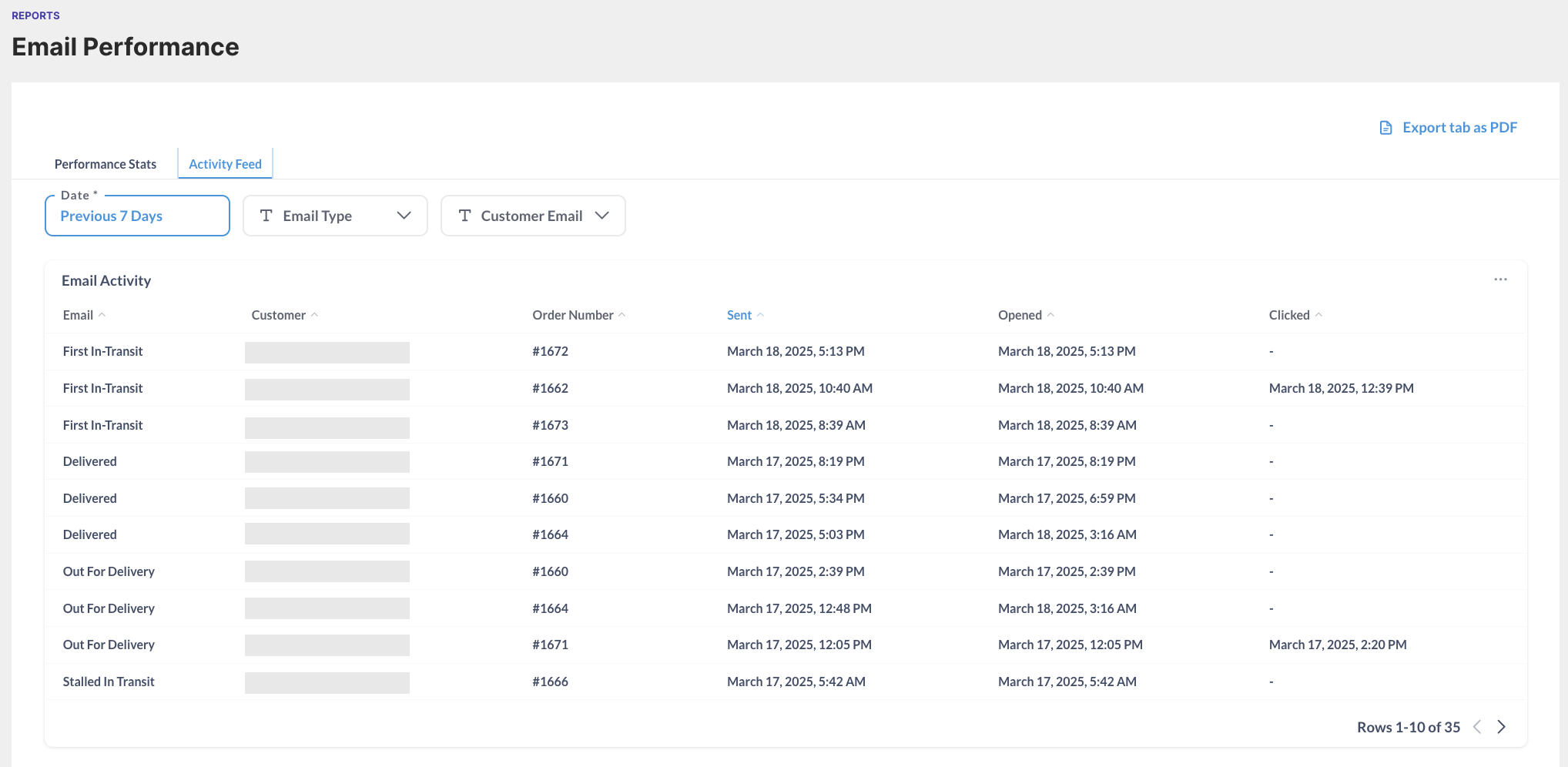Click the Stalled In Transit email entry

[x=109, y=682]
